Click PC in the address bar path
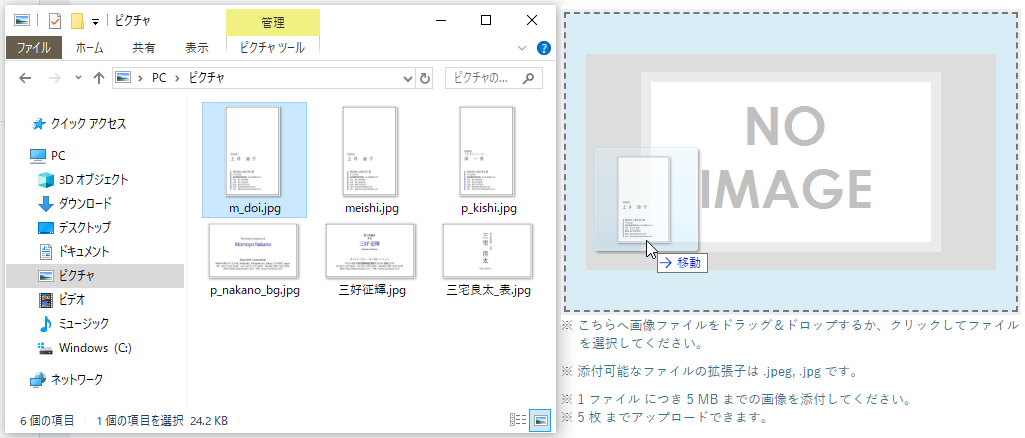The image size is (1025, 438). coord(160,78)
